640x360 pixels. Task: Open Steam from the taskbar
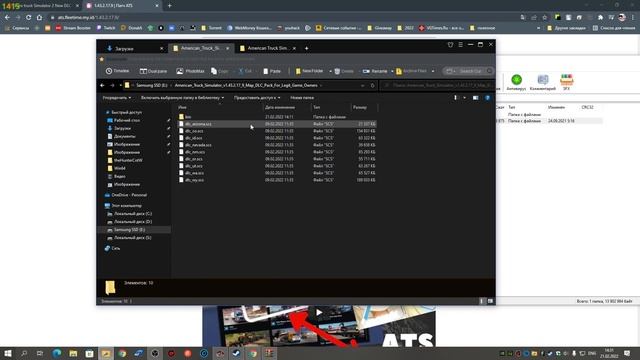click(236, 353)
